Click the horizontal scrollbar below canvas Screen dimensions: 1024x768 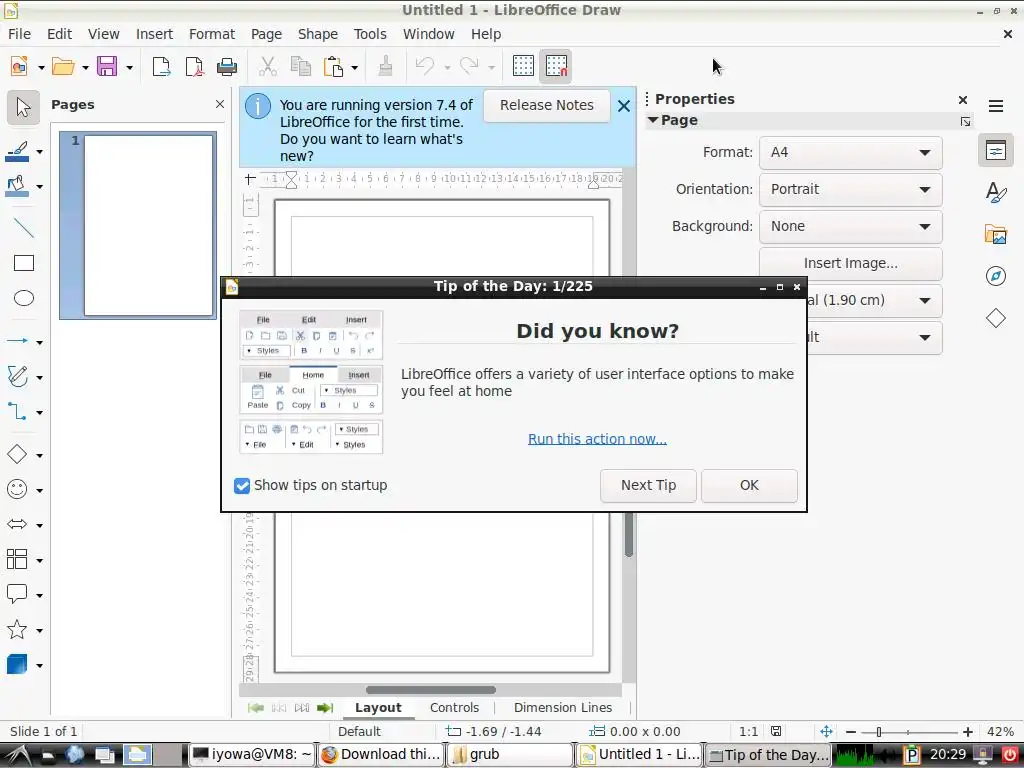tap(430, 690)
